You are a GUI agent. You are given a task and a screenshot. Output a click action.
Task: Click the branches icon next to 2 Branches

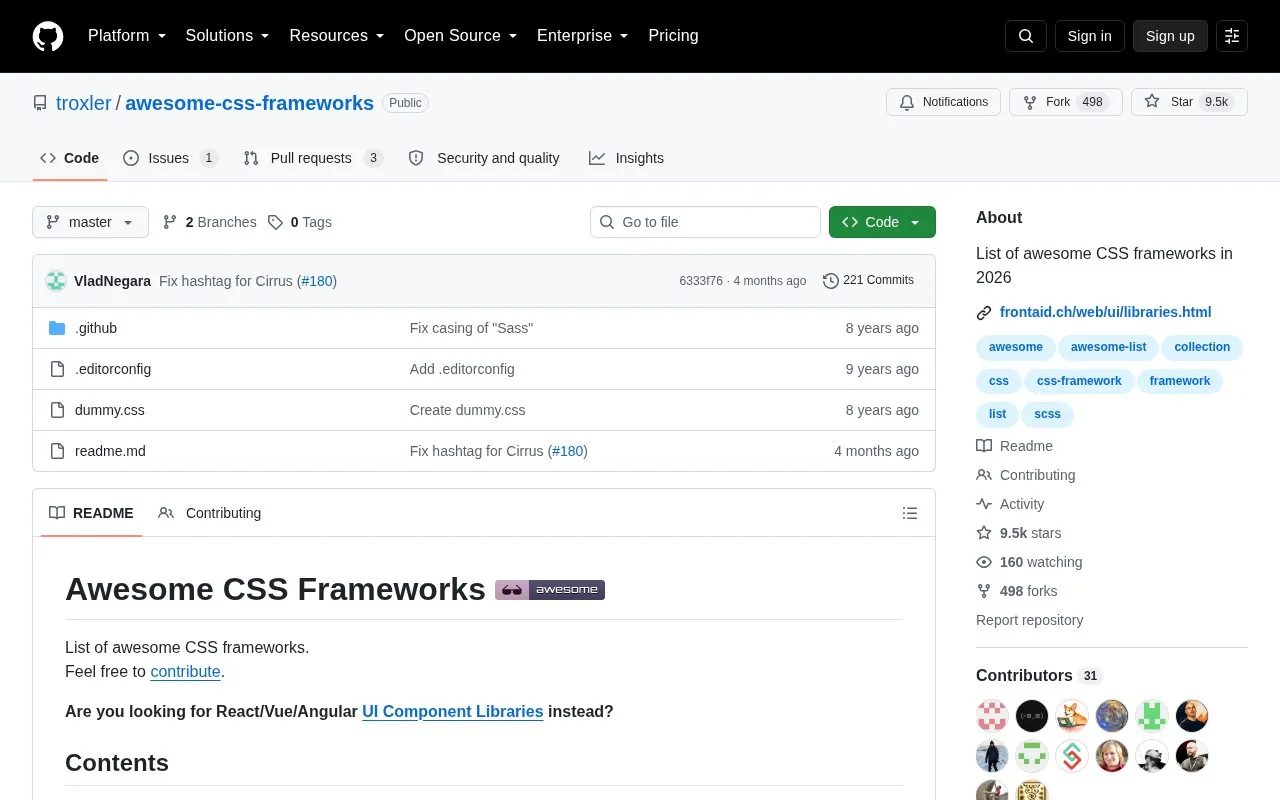[170, 222]
